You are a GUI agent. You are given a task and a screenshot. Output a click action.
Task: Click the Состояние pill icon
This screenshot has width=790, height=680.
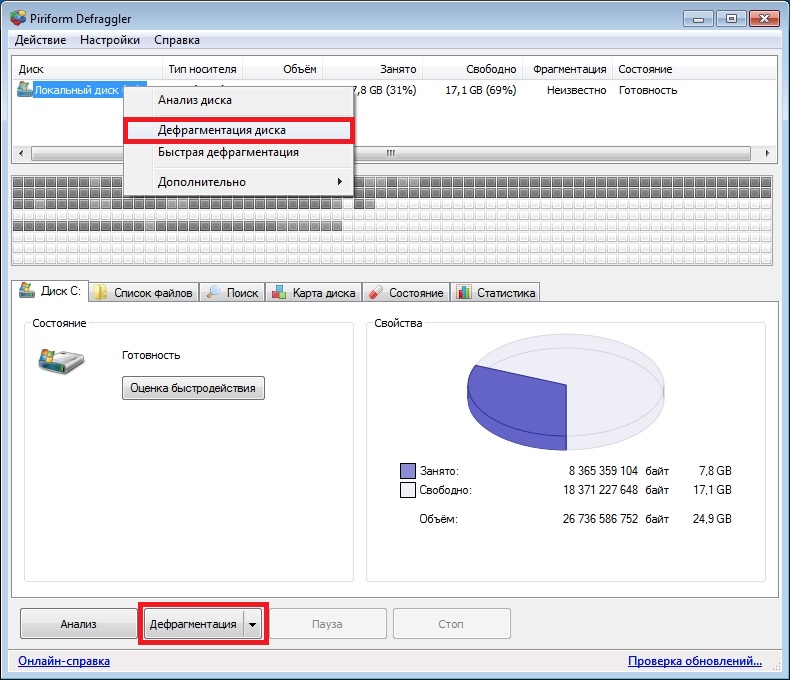[376, 293]
